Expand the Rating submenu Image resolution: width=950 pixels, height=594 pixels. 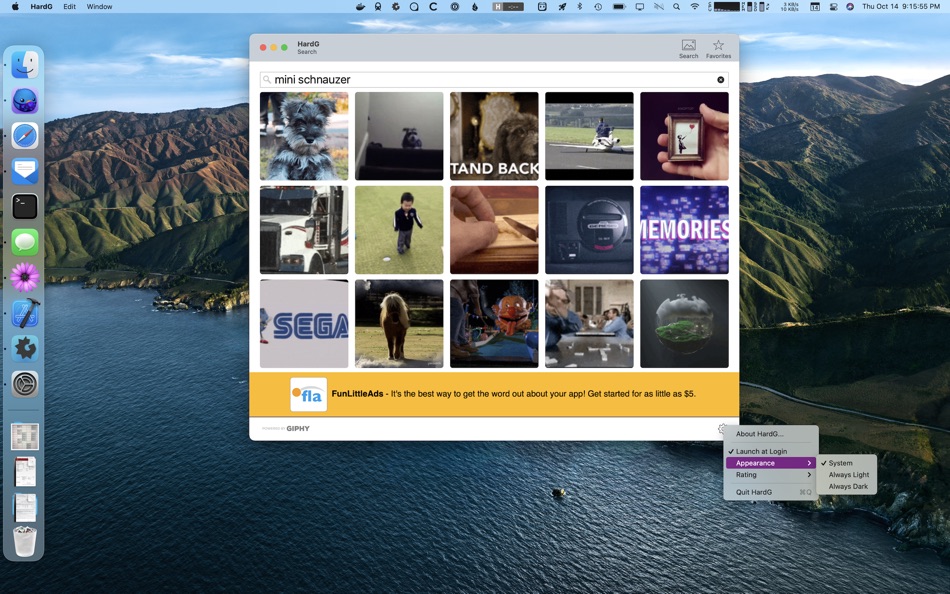pos(771,475)
